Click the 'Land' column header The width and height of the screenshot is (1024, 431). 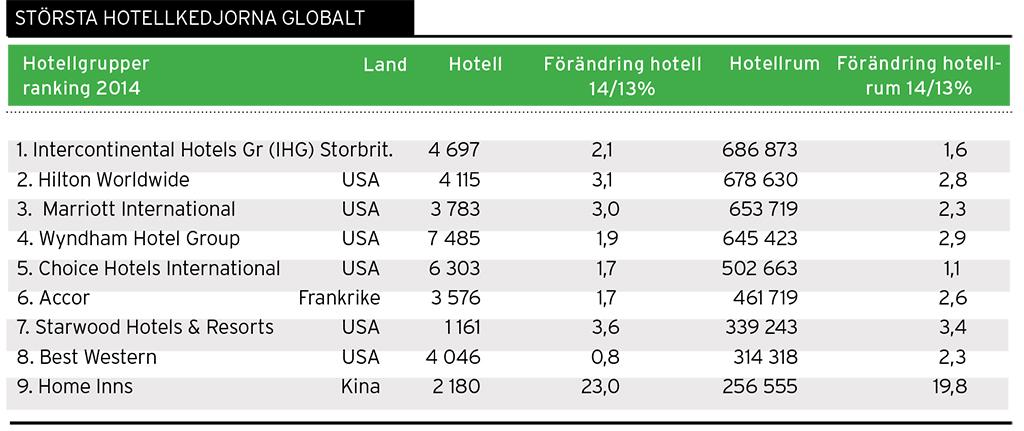click(x=385, y=65)
